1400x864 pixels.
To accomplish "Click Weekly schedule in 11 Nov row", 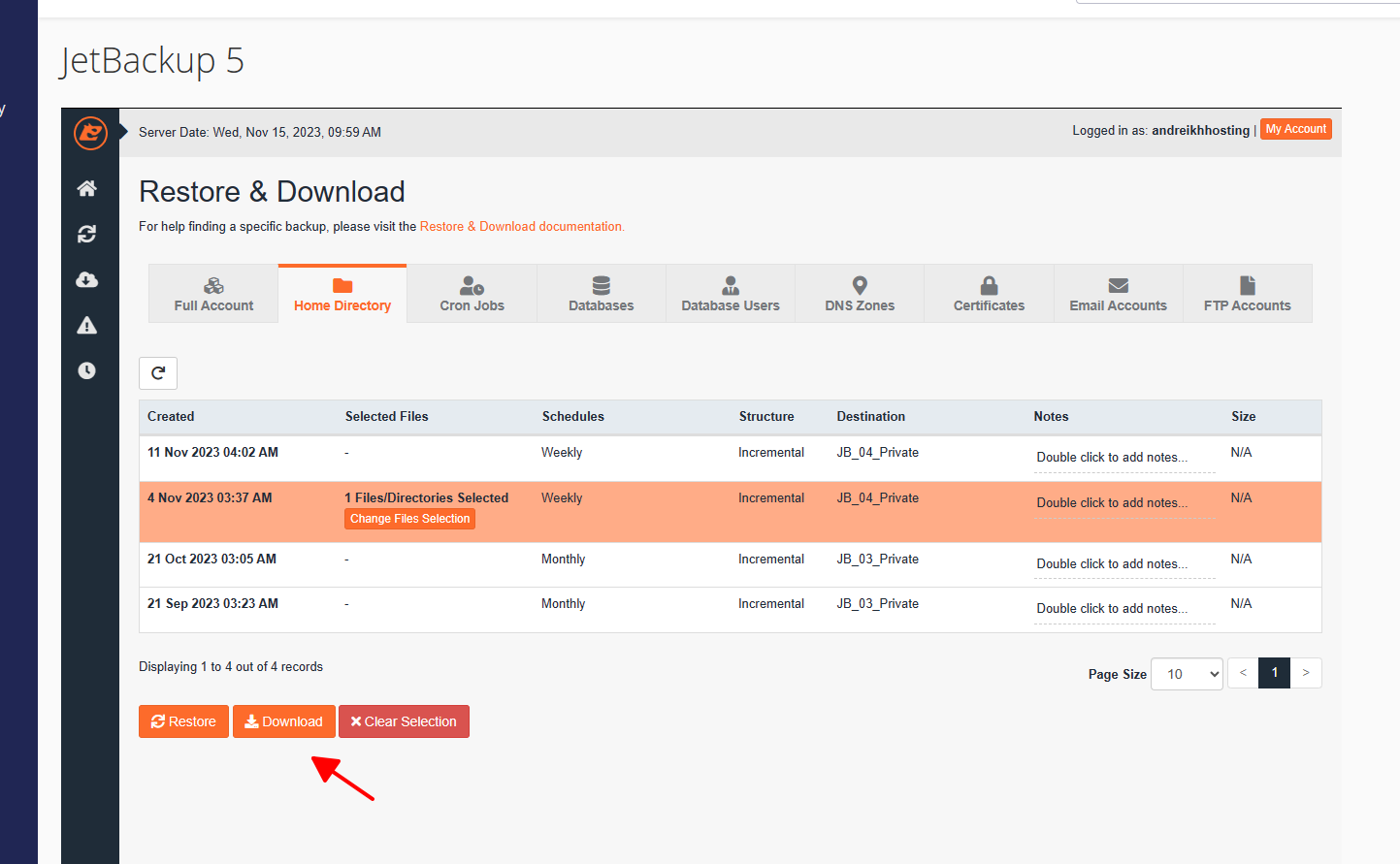I will tap(562, 453).
